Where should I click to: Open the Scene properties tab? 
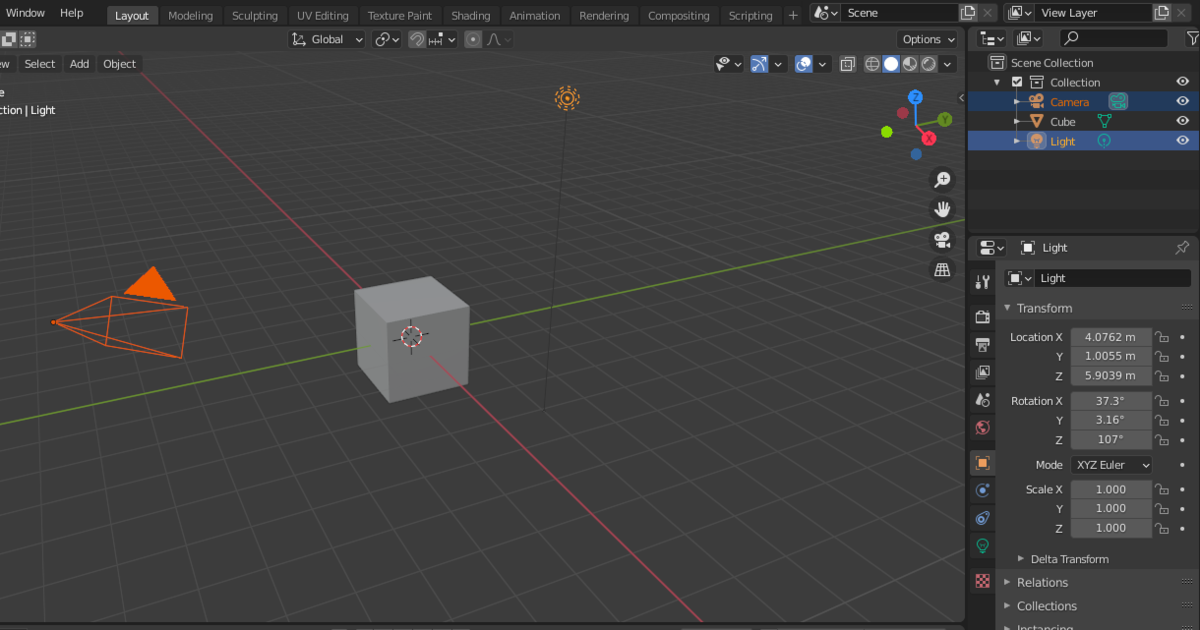pos(983,400)
